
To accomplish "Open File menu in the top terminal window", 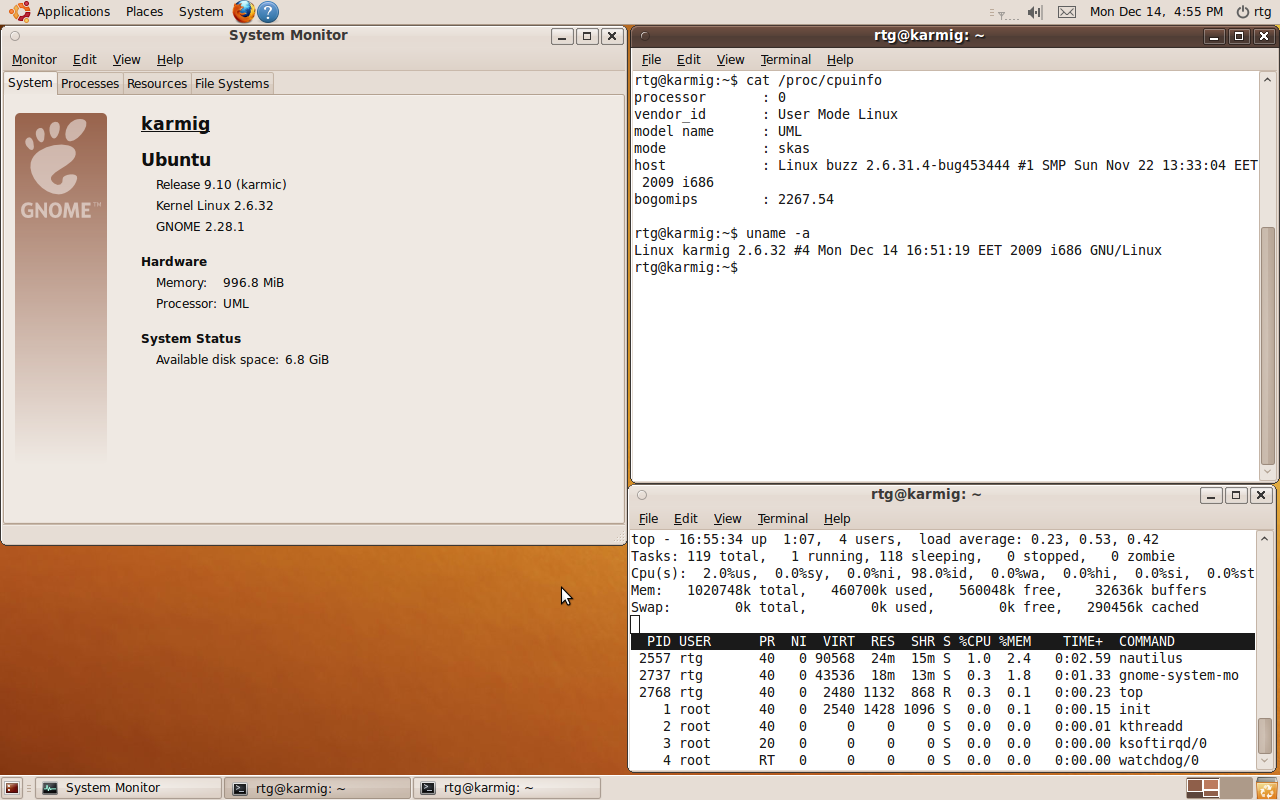I will (649, 519).
